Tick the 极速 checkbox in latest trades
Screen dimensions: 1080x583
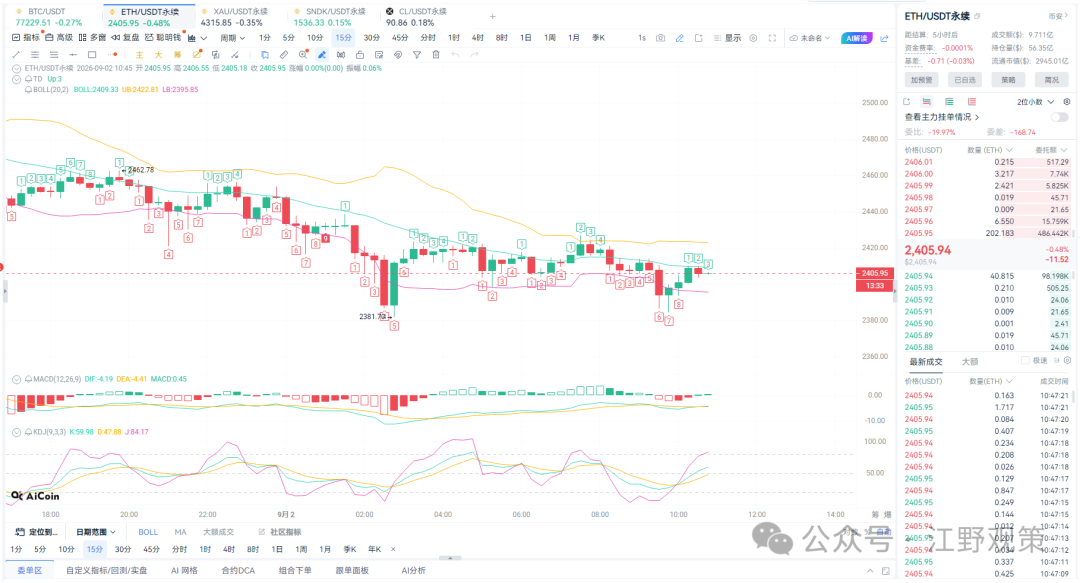click(1025, 360)
